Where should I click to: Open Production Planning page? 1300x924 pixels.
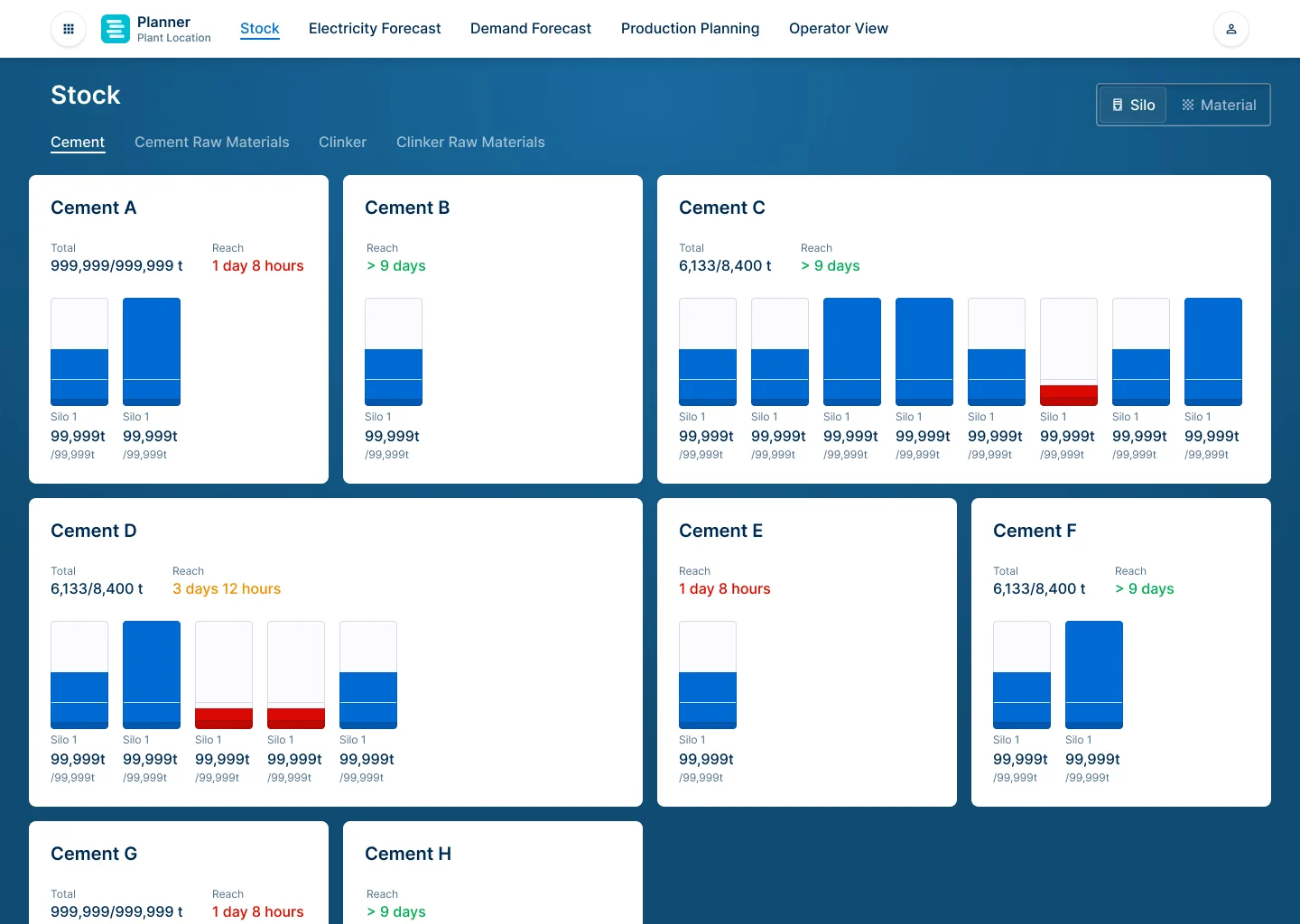tap(691, 29)
